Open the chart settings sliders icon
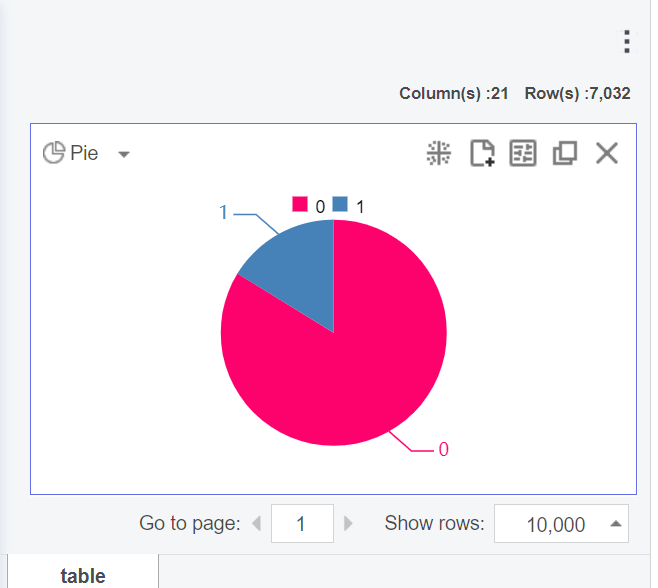658x588 pixels. (523, 153)
